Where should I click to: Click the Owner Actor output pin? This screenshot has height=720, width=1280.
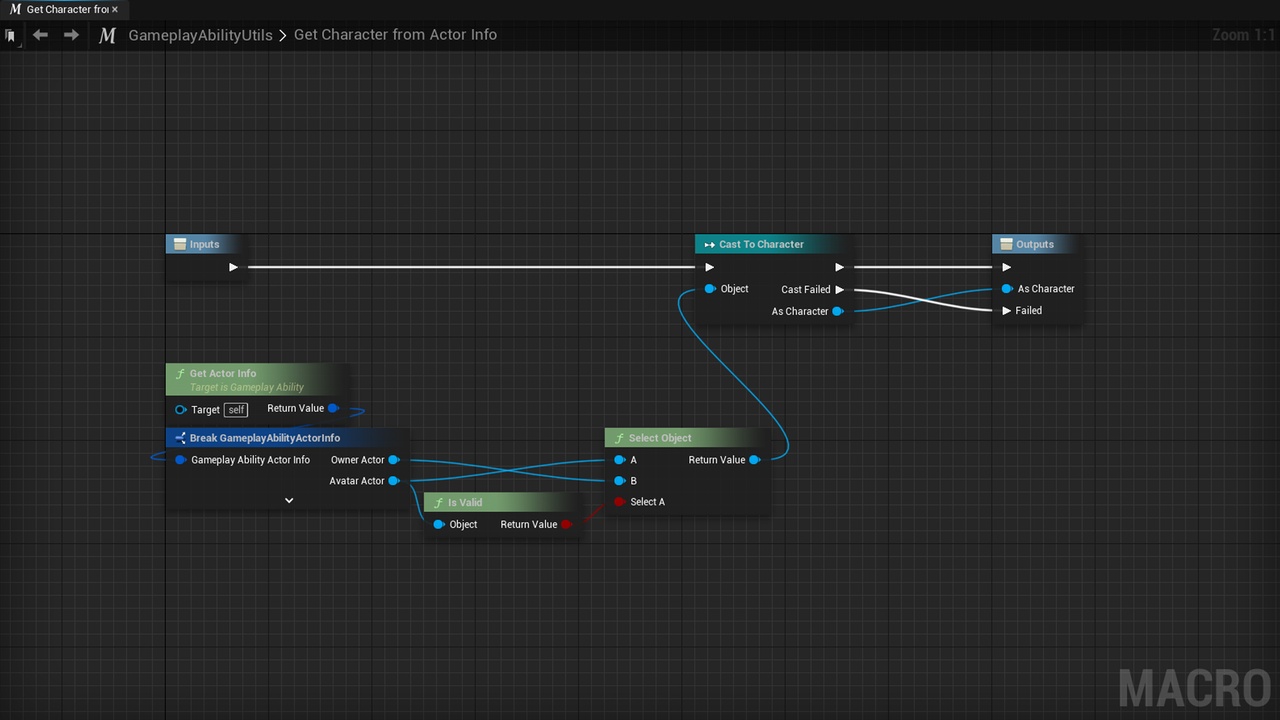pyautogui.click(x=394, y=460)
